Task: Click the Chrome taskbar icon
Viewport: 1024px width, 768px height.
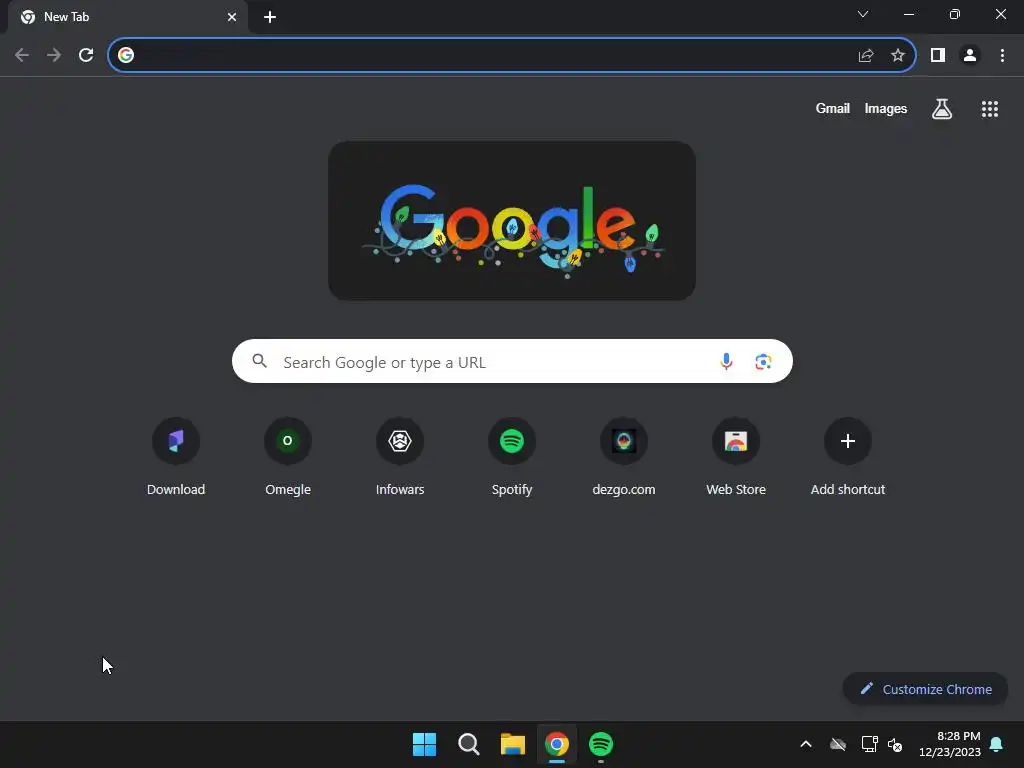Action: coord(557,744)
